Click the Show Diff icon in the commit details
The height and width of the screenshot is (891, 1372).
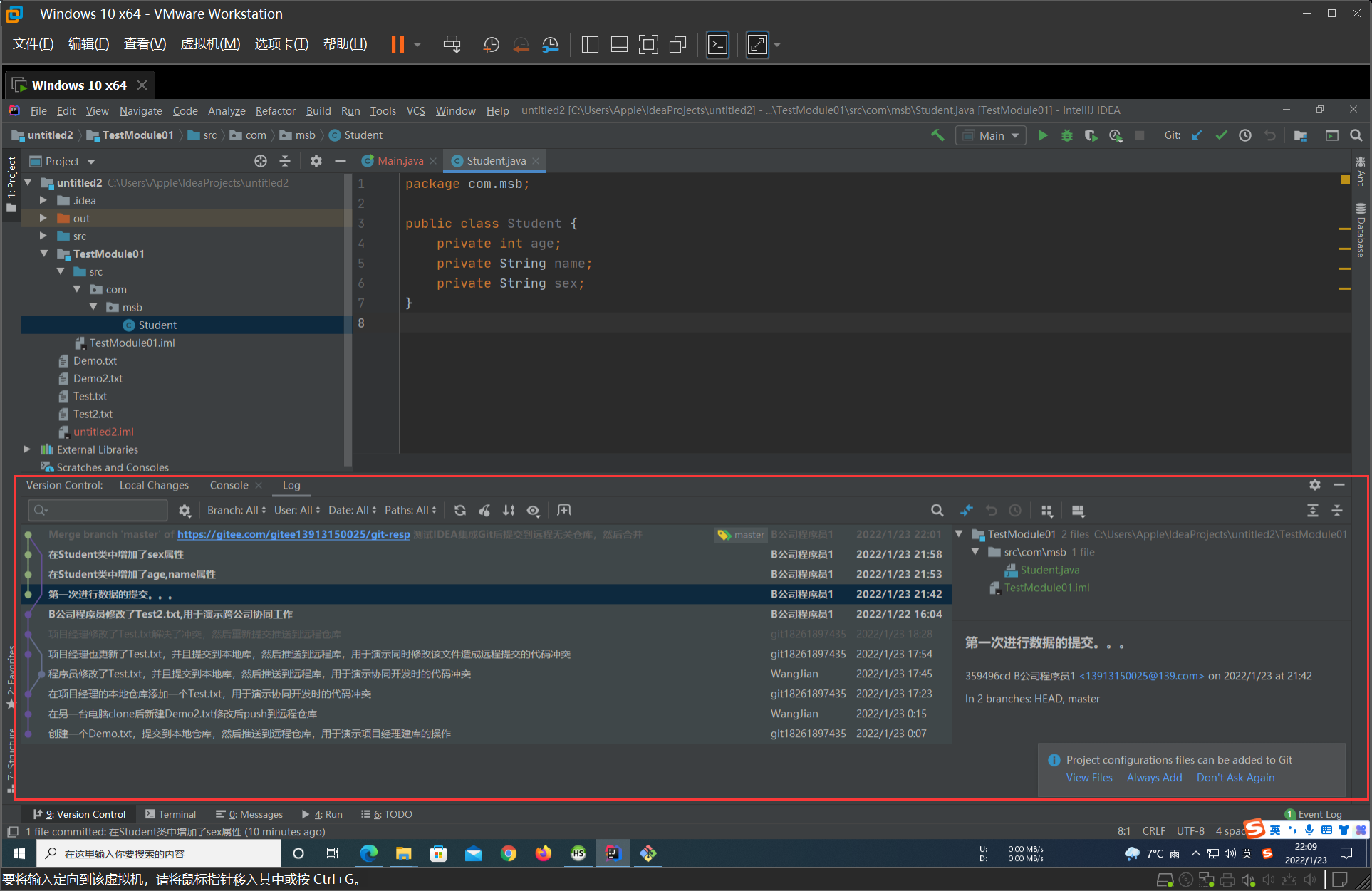(x=967, y=510)
